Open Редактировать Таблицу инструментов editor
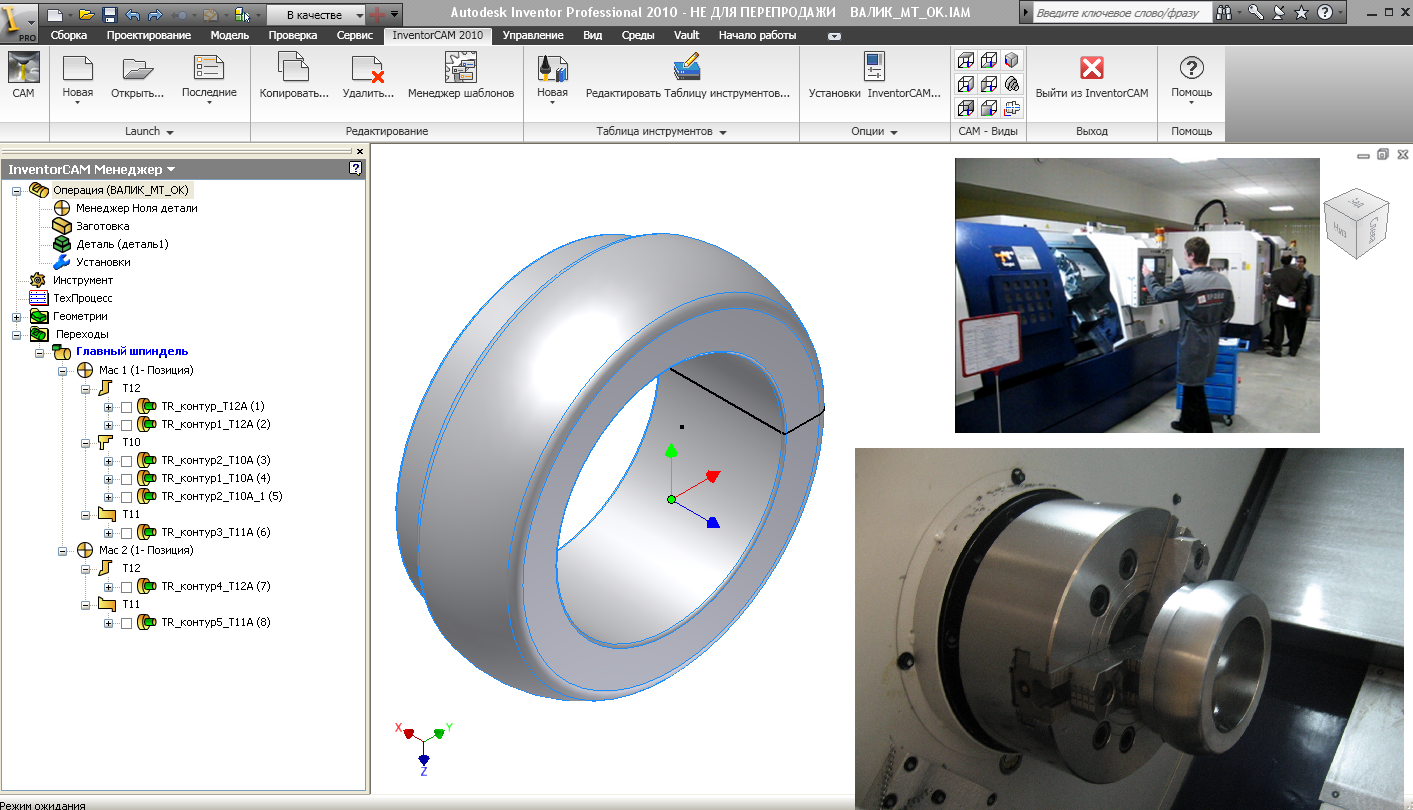Viewport: 1413px width, 810px height. pos(688,76)
